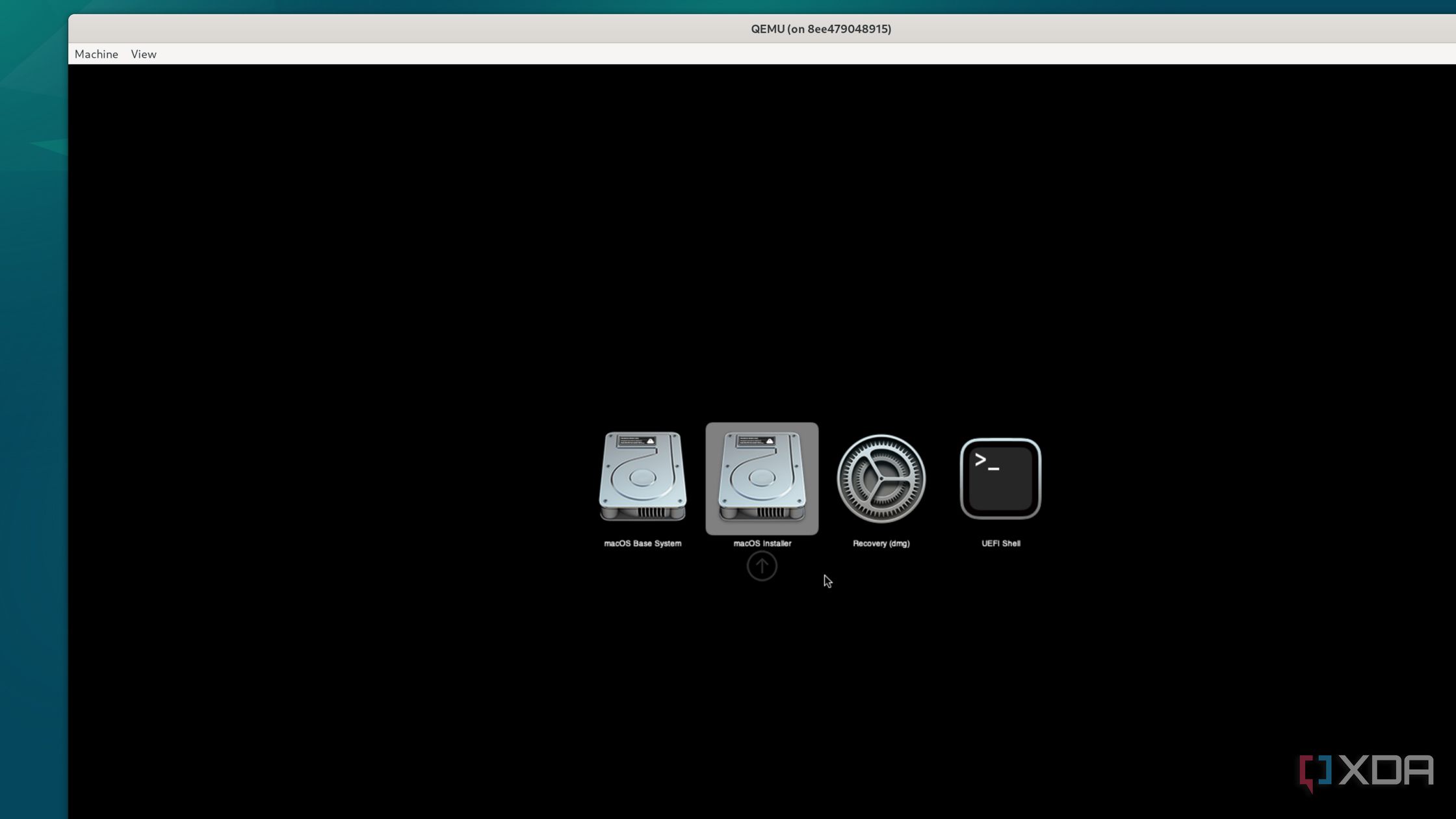Launch the UEFI Shell terminal icon
This screenshot has height=819, width=1456.
[x=1000, y=478]
